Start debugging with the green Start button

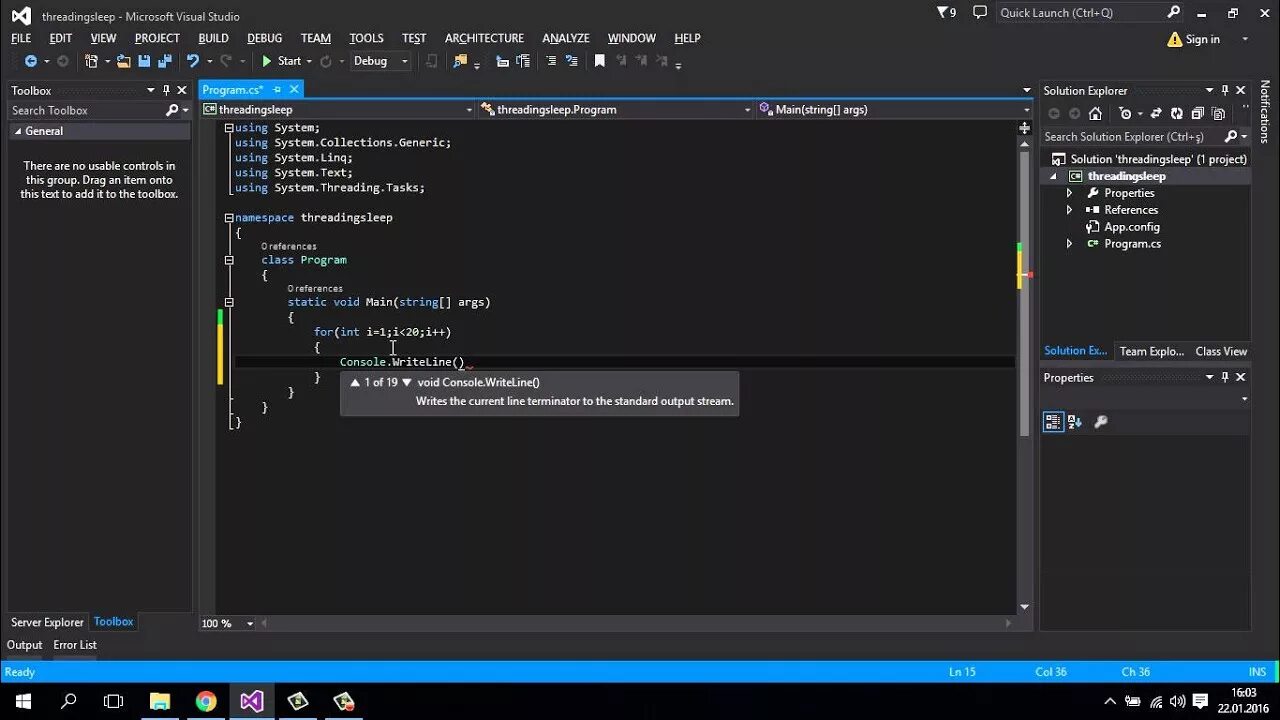coord(281,61)
